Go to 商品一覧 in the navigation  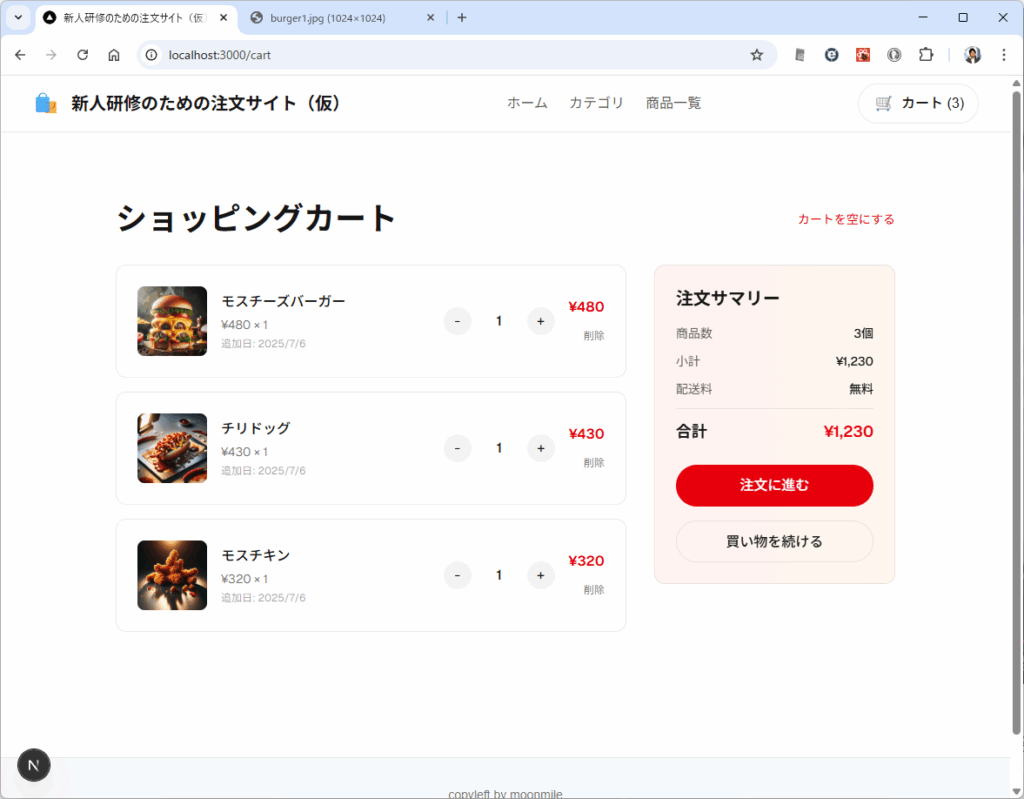coord(673,103)
